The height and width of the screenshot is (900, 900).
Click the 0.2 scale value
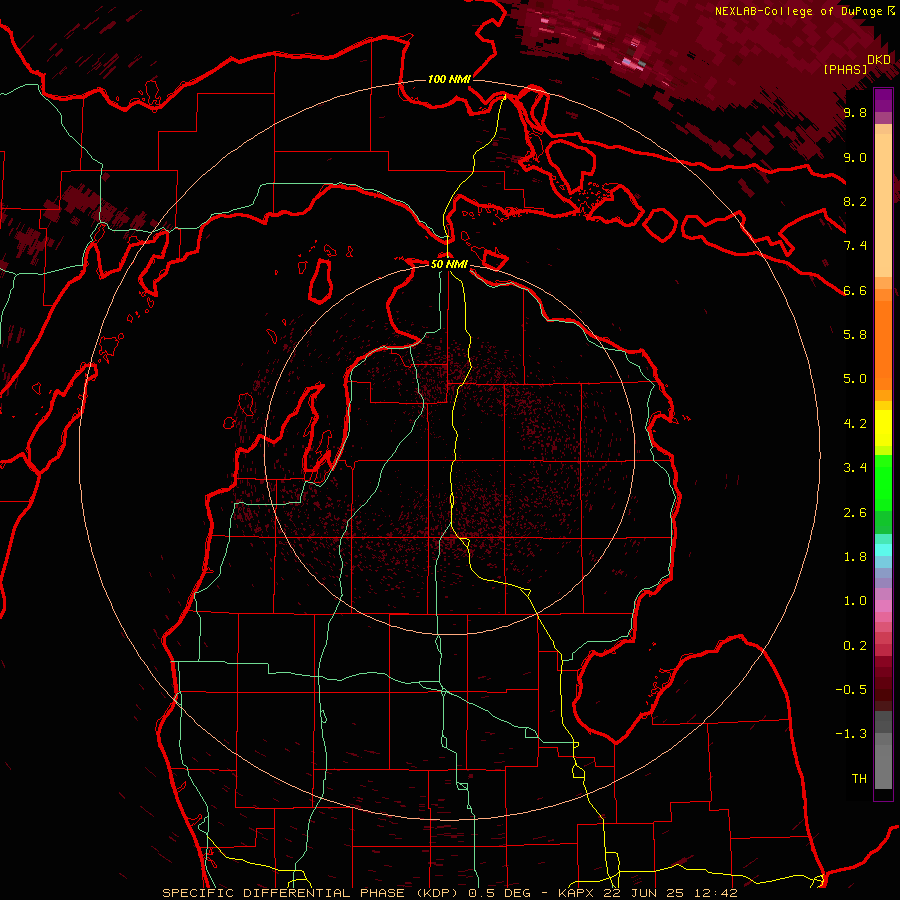(855, 646)
